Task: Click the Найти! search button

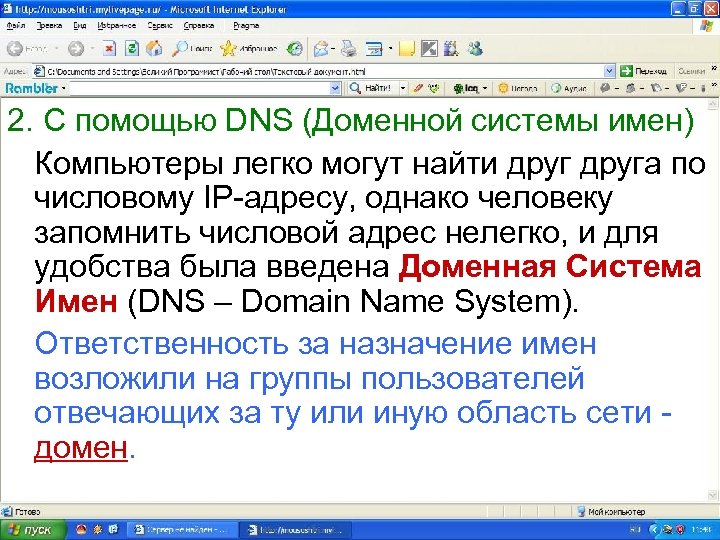Action: click(370, 88)
